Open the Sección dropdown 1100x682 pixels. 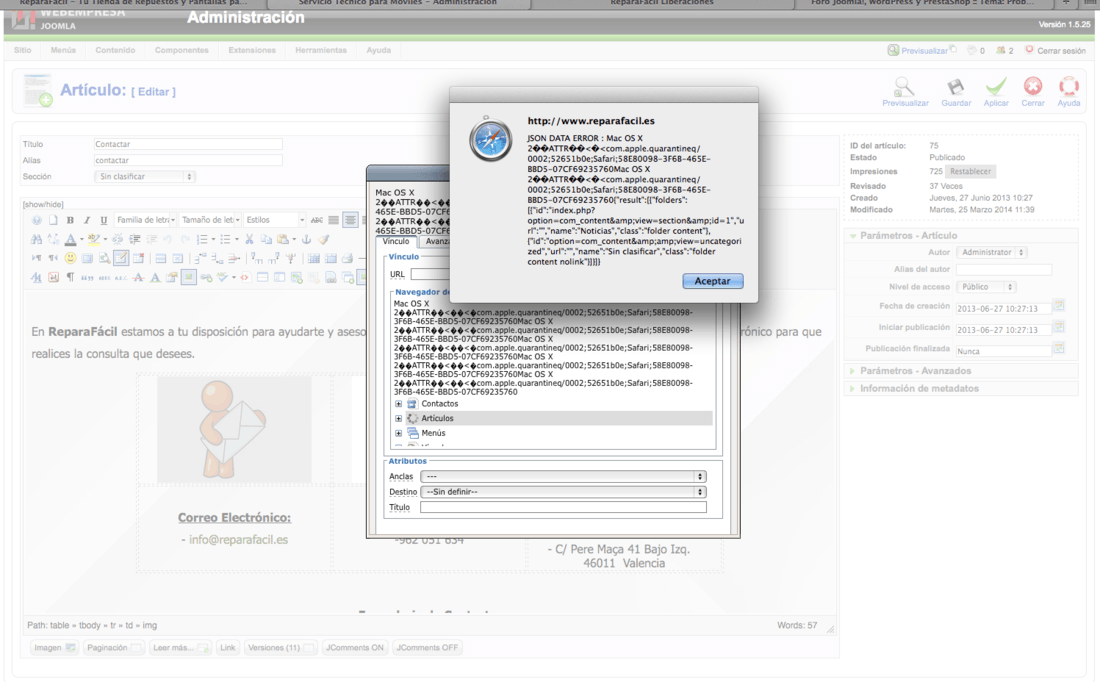coord(145,177)
